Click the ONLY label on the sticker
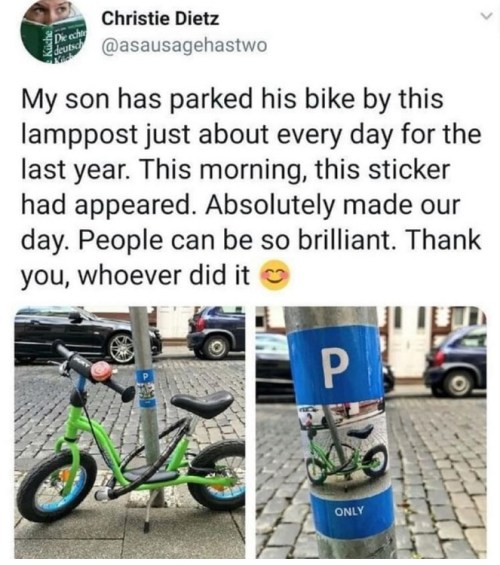 click(349, 511)
